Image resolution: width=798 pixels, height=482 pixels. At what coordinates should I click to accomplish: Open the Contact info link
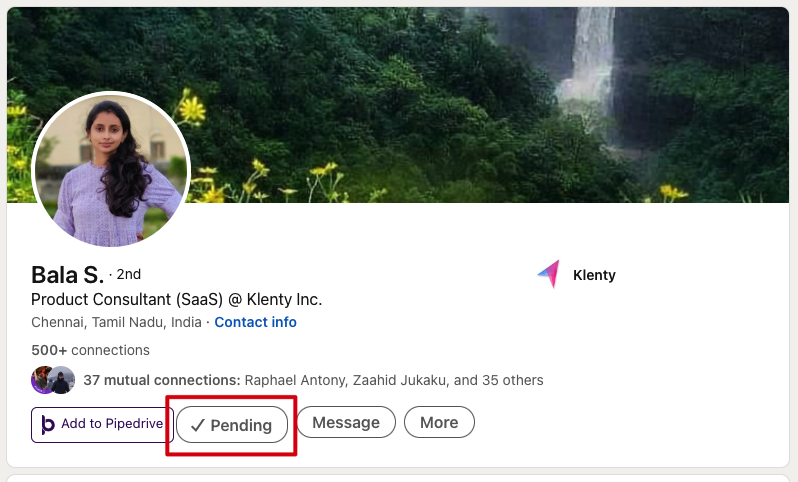click(255, 322)
